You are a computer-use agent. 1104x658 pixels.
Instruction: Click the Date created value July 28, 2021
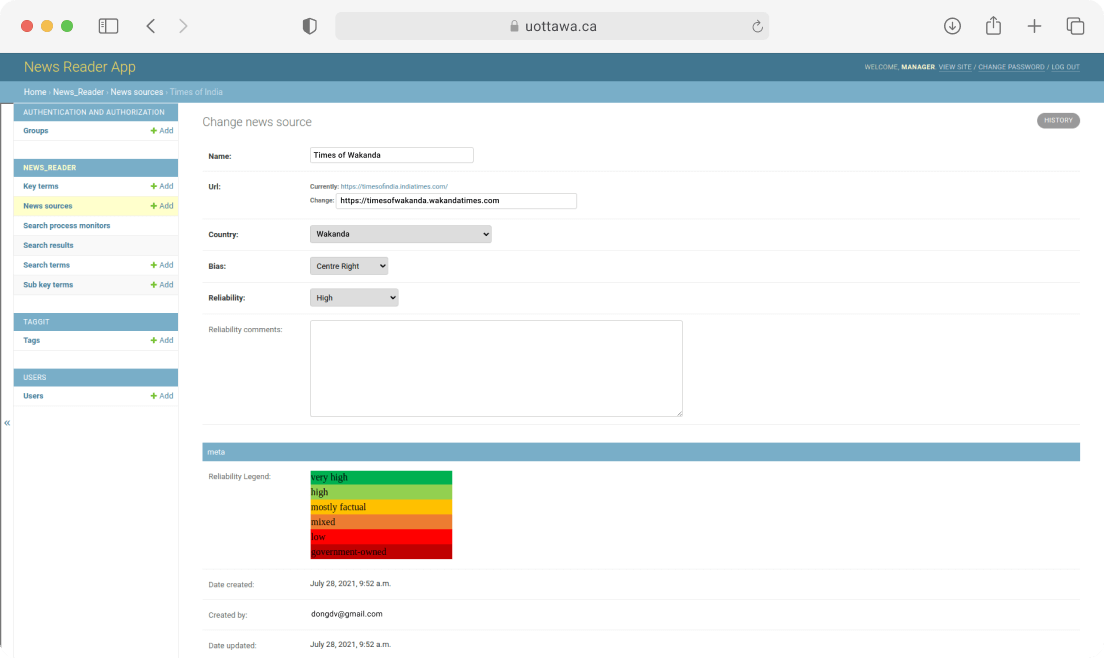click(350, 583)
